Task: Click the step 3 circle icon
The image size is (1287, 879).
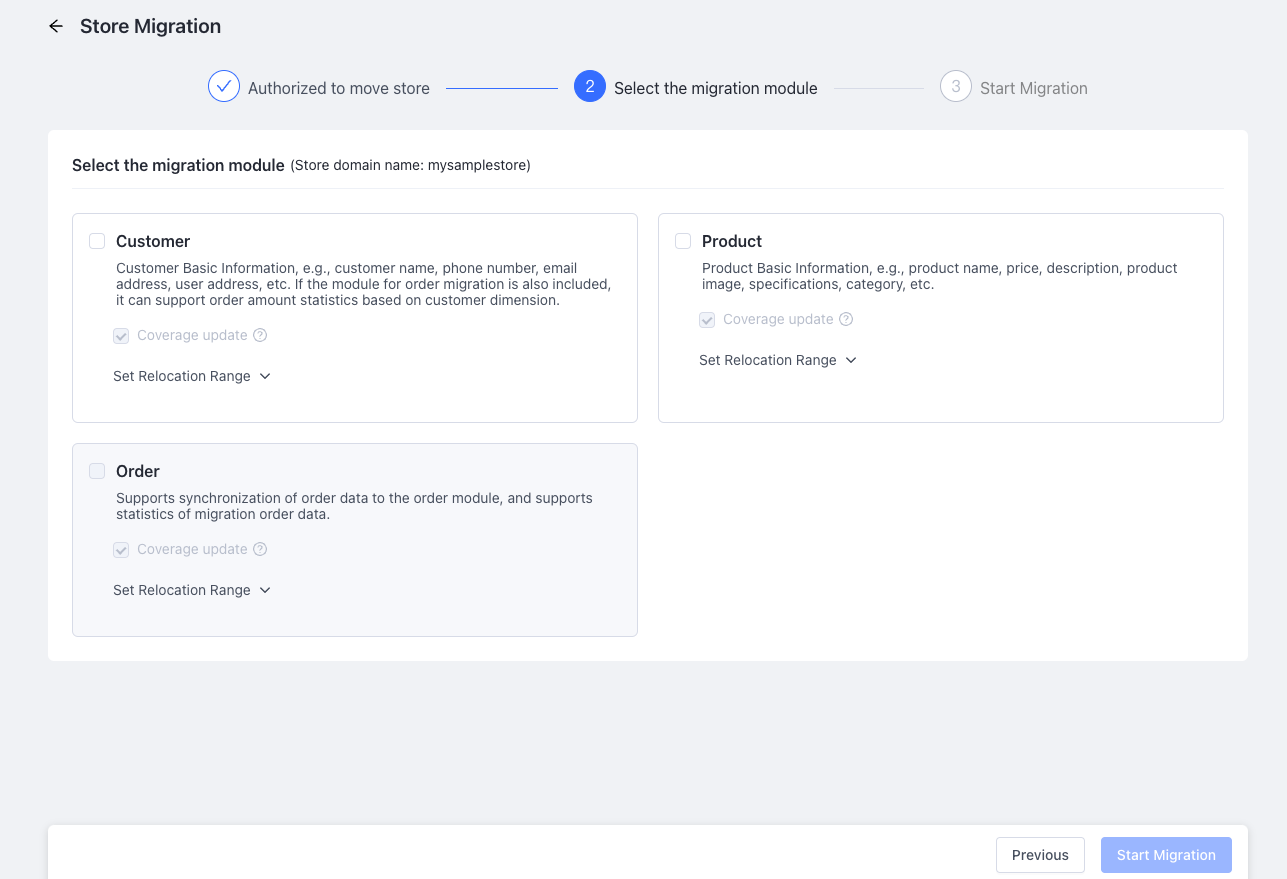Action: click(956, 87)
